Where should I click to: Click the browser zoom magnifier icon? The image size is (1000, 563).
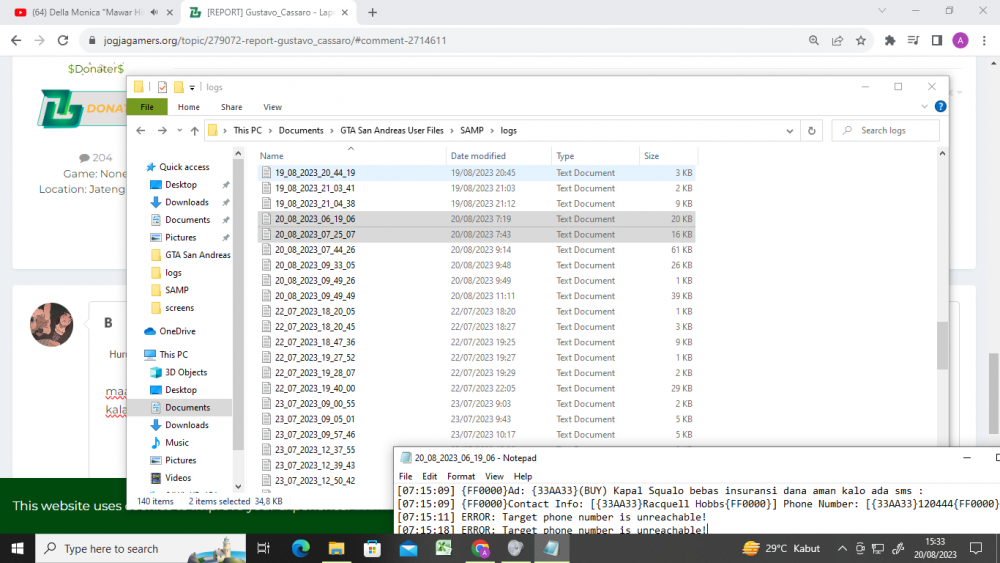click(814, 40)
